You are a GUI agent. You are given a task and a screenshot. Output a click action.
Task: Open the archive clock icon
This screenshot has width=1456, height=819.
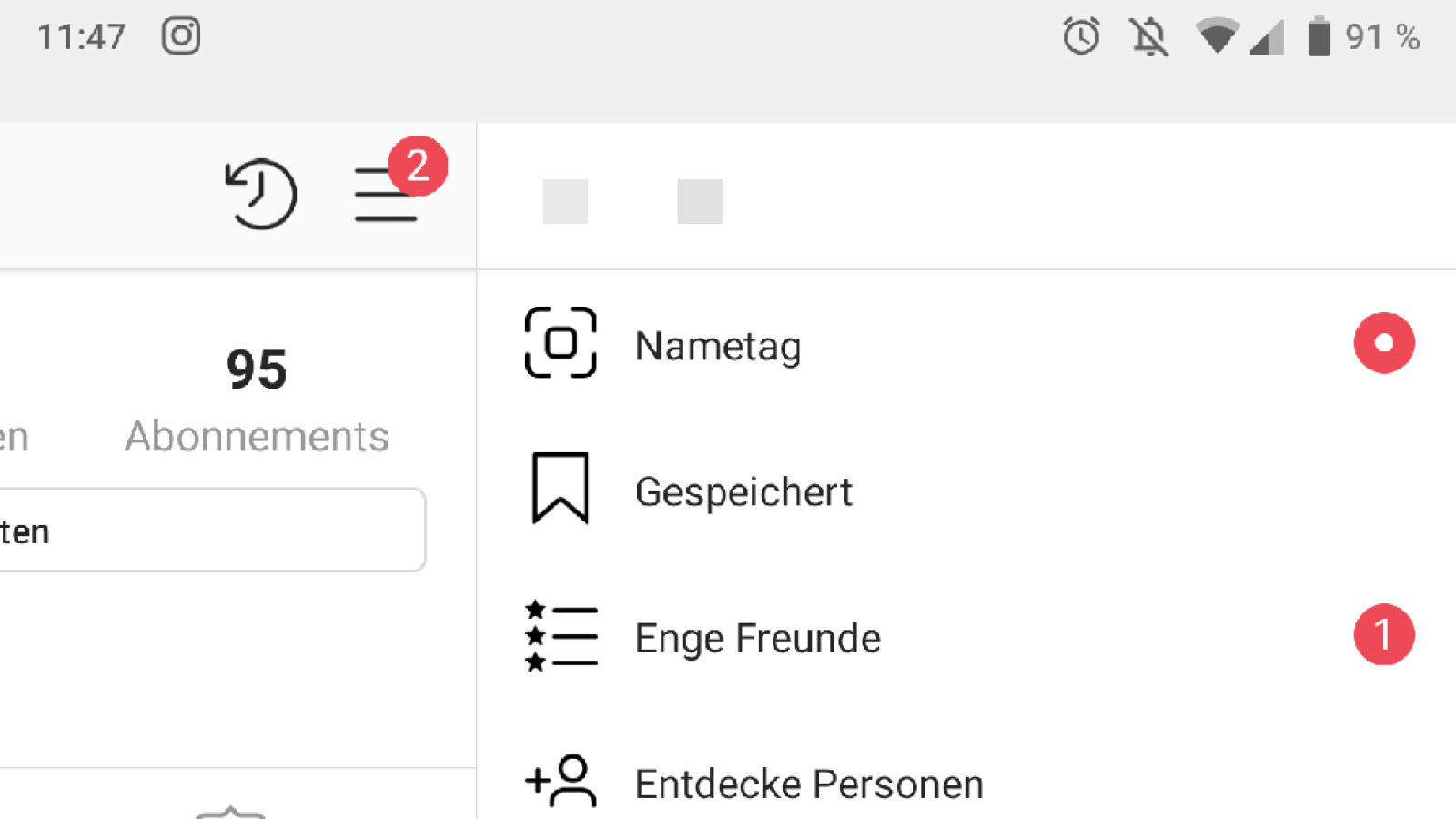pos(261,194)
